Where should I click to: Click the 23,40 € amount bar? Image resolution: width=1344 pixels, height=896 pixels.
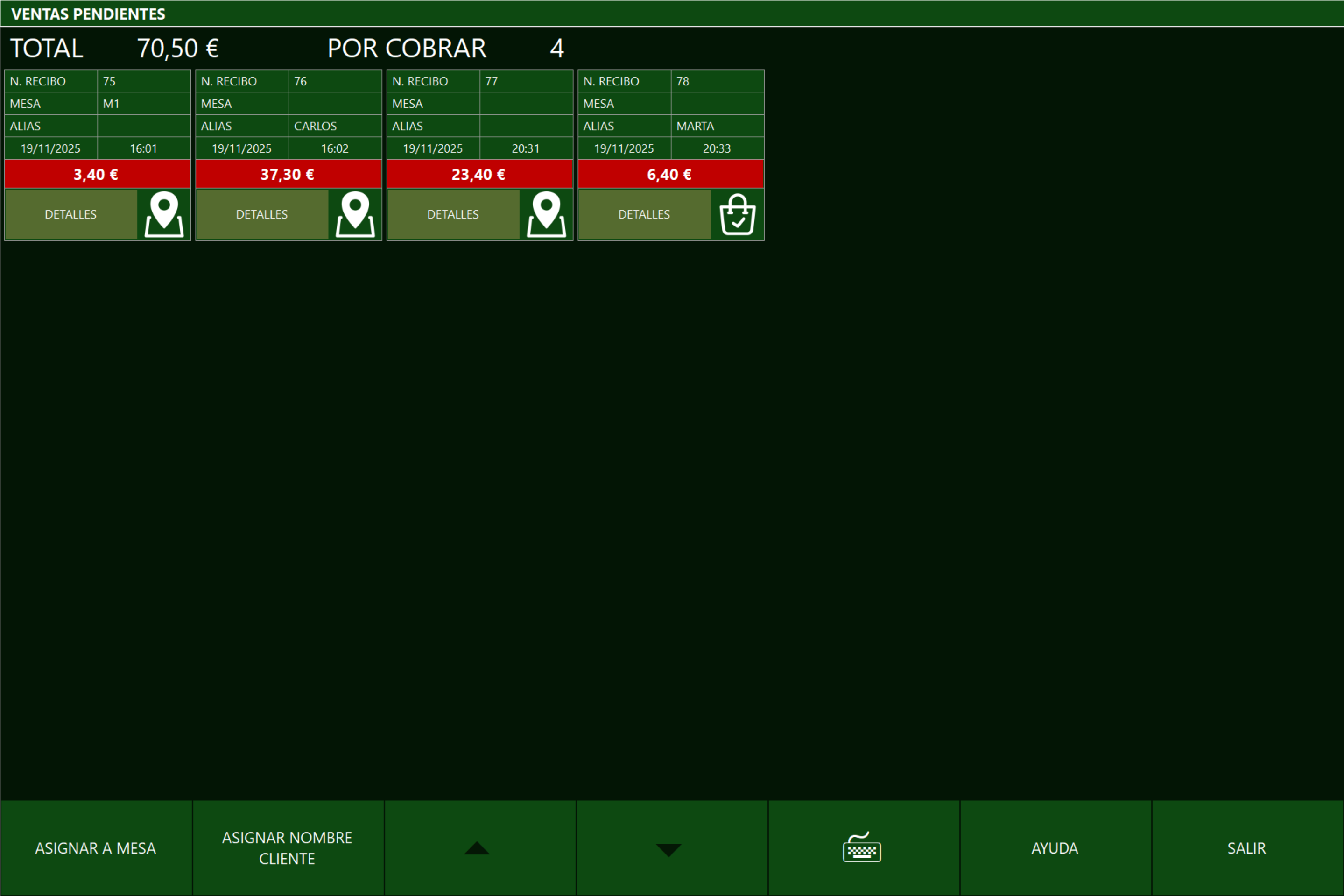[x=479, y=174]
